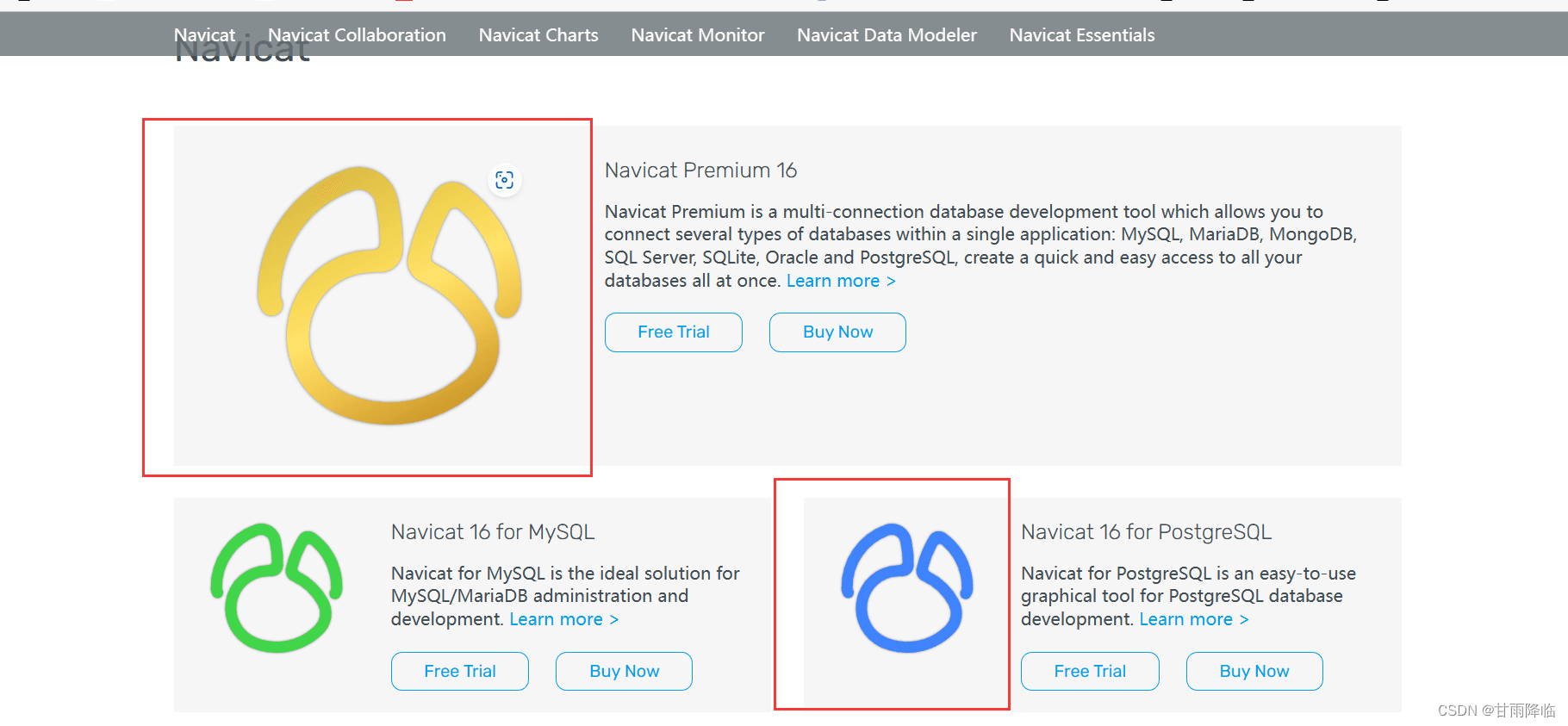Select Navicat Monitor in navigation bar
This screenshot has height=726, width=1568.
698,35
